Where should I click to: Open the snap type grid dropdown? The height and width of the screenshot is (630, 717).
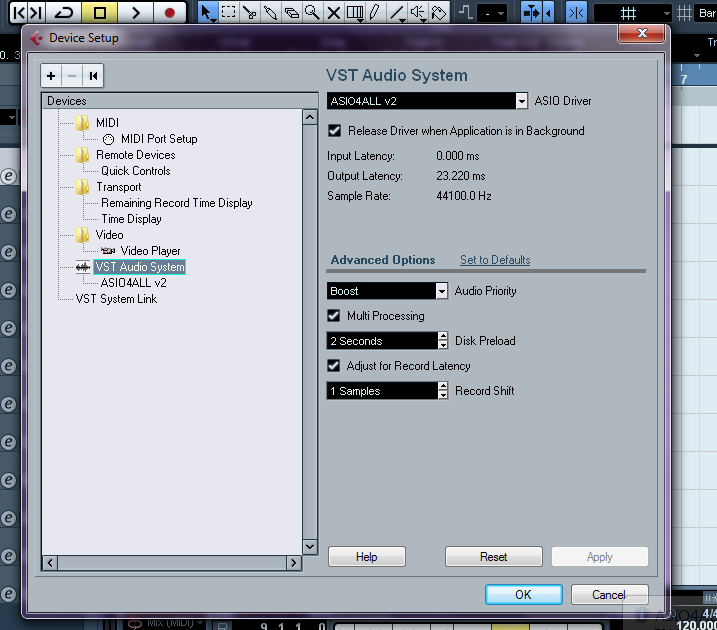(633, 13)
